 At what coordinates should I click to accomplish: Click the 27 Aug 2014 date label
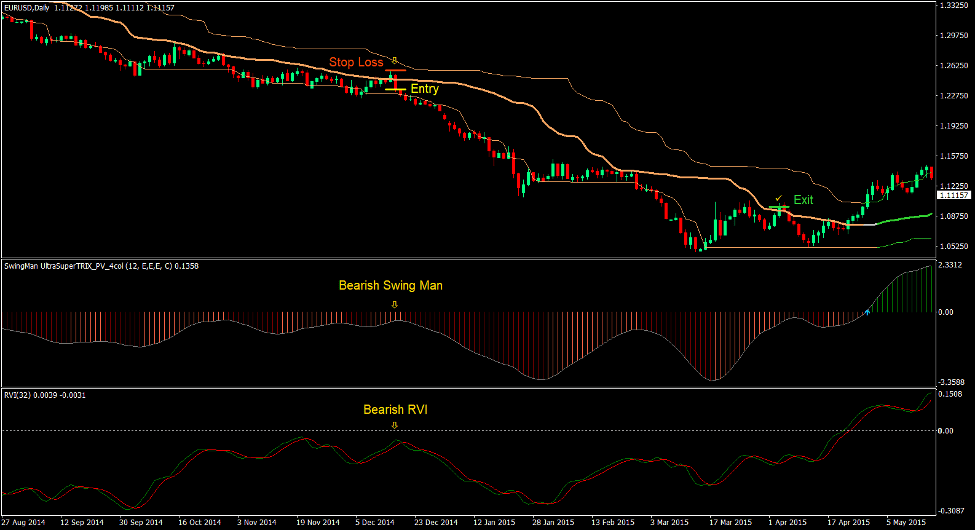24,522
